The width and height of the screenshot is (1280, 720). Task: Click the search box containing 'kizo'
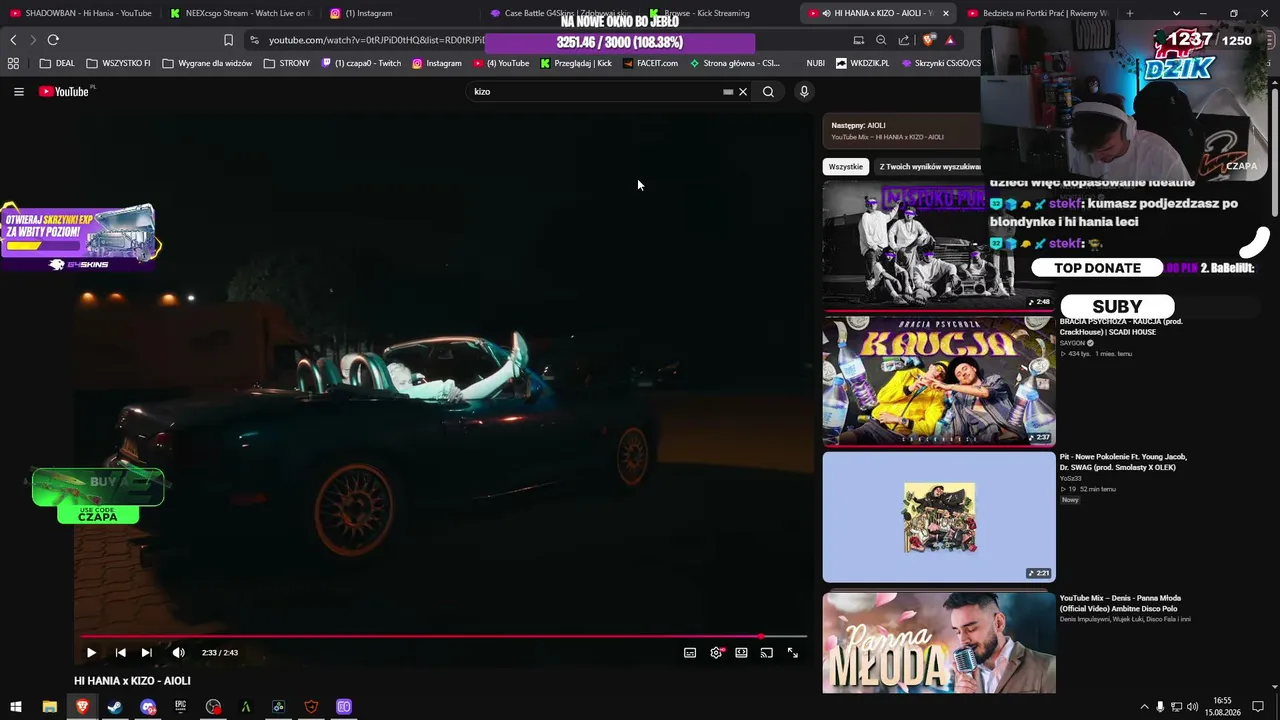[595, 91]
